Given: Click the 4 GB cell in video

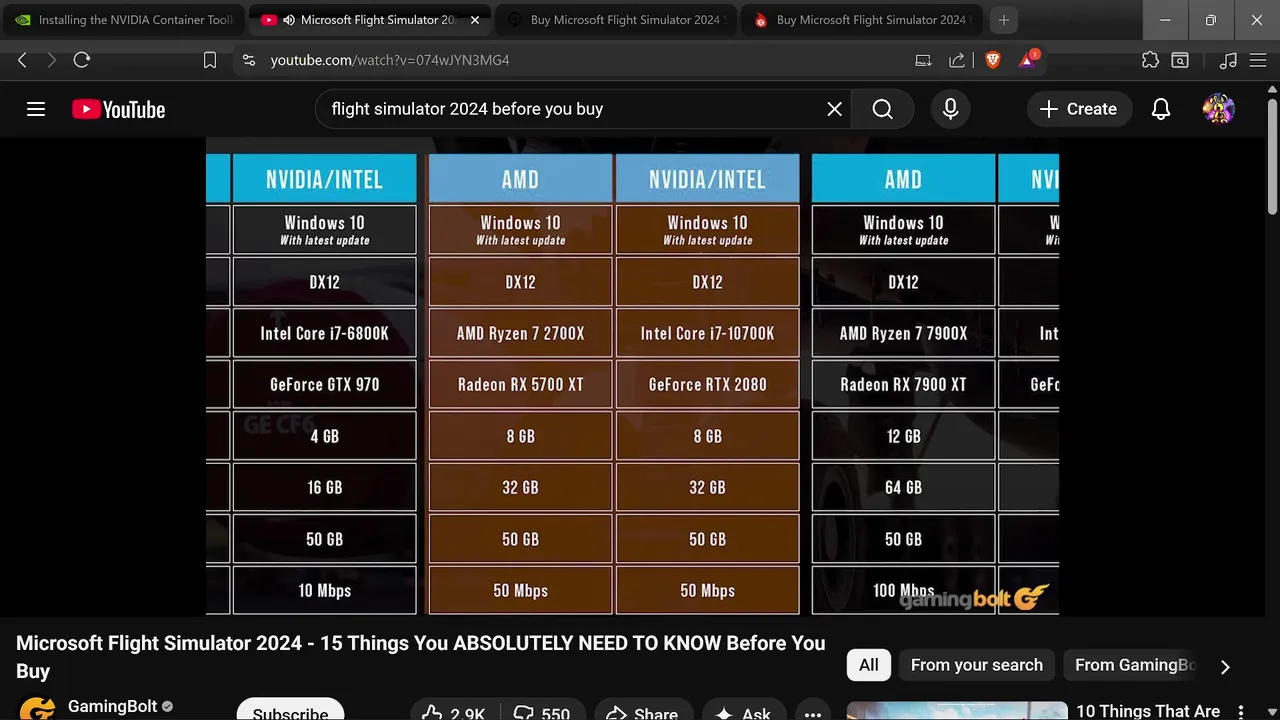Looking at the screenshot, I should click(x=324, y=437).
